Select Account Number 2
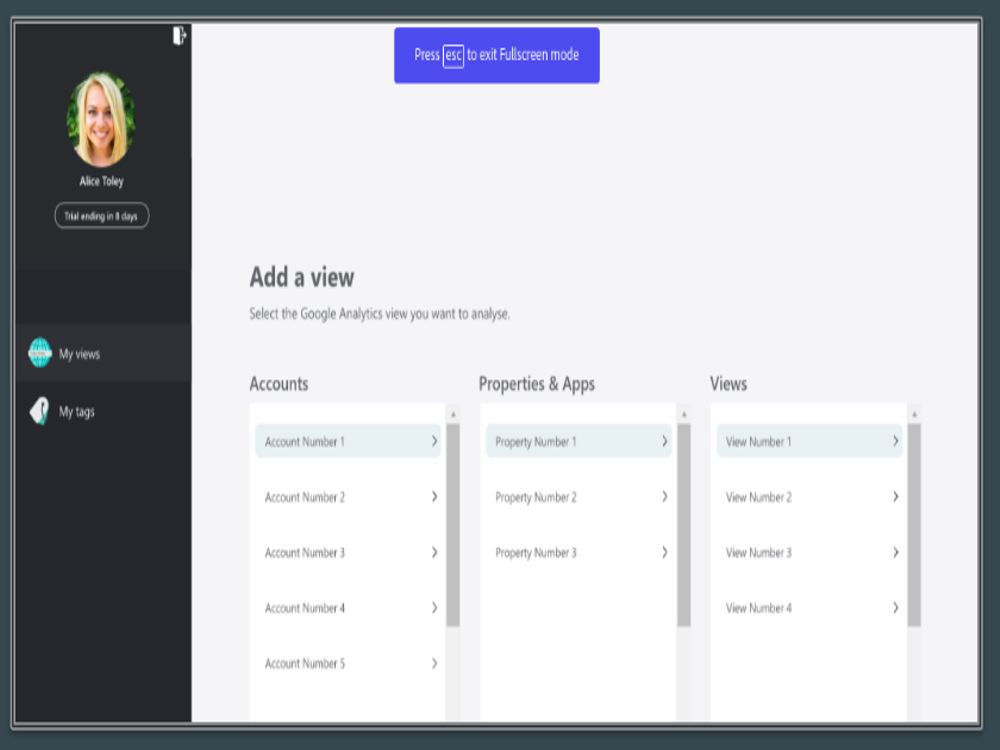Image resolution: width=1000 pixels, height=750 pixels. [x=348, y=496]
